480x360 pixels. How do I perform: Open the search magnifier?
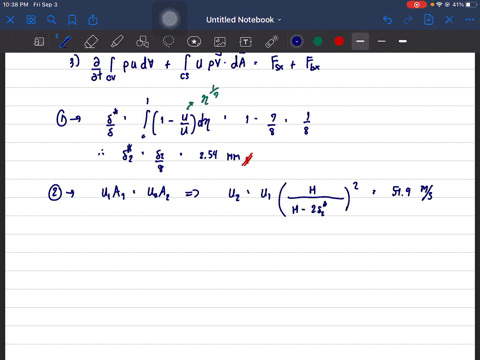[51, 20]
